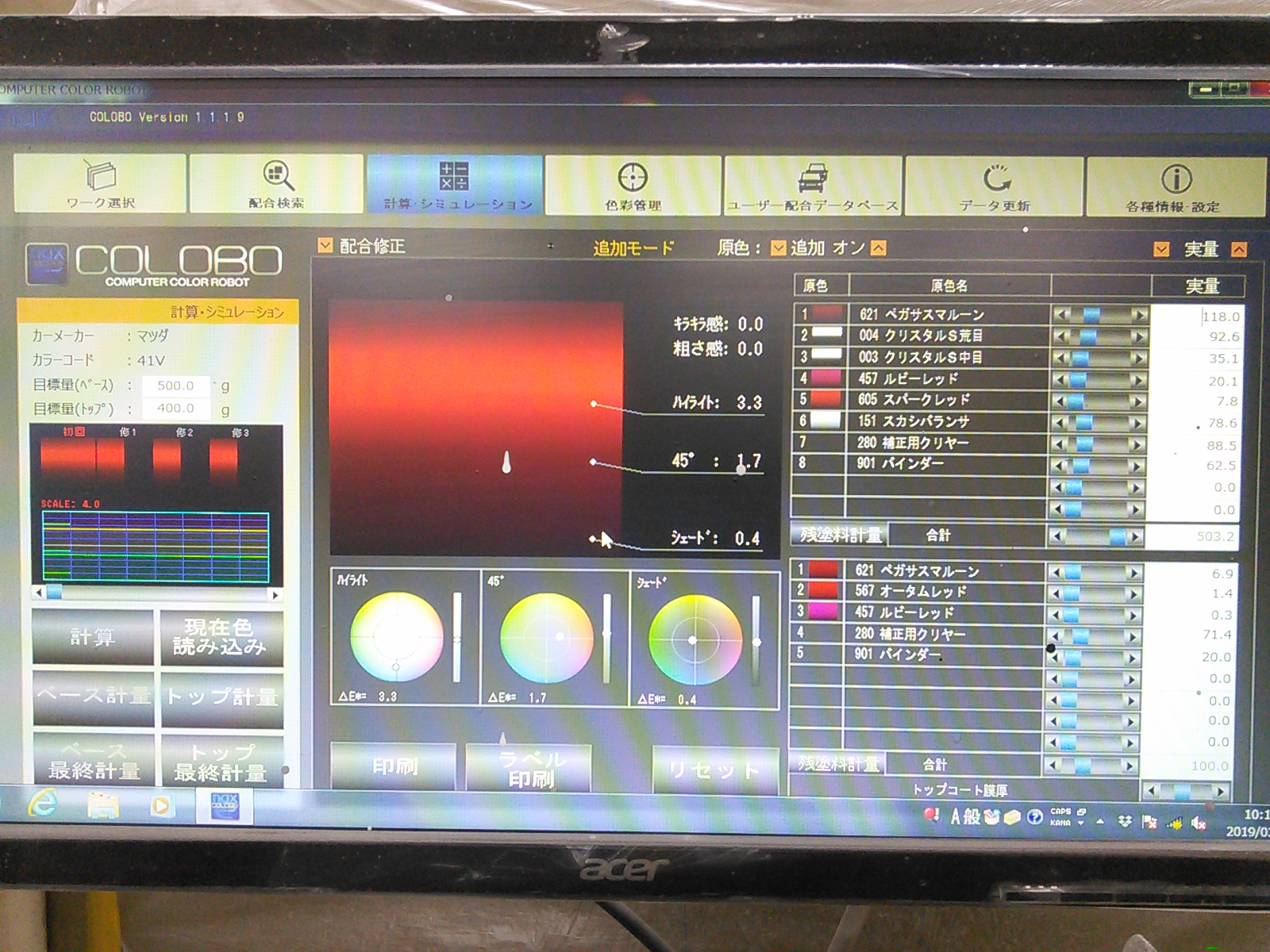Click the 現在色読み込み button

click(x=221, y=637)
